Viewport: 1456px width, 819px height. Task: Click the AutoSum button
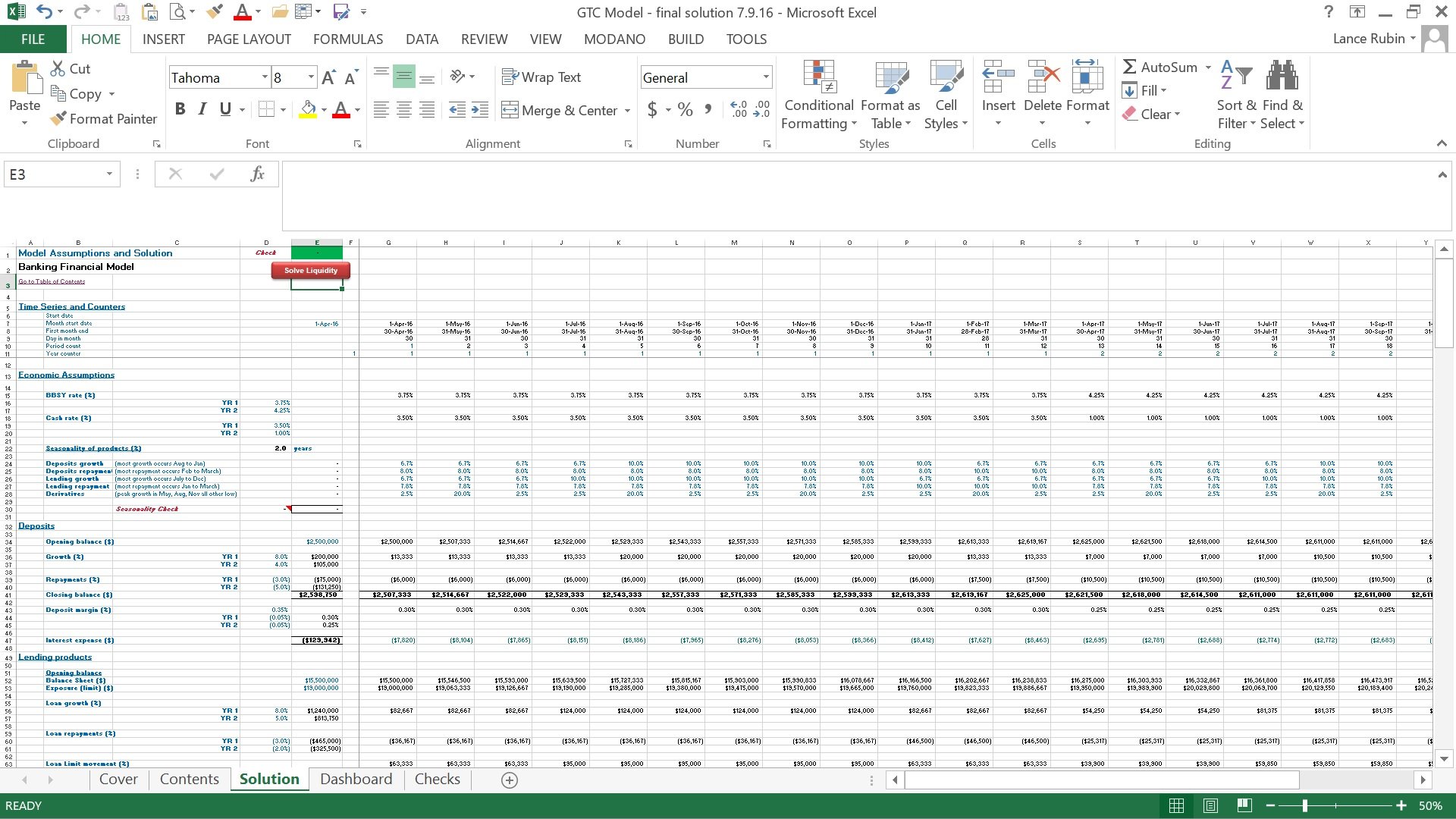click(1160, 67)
